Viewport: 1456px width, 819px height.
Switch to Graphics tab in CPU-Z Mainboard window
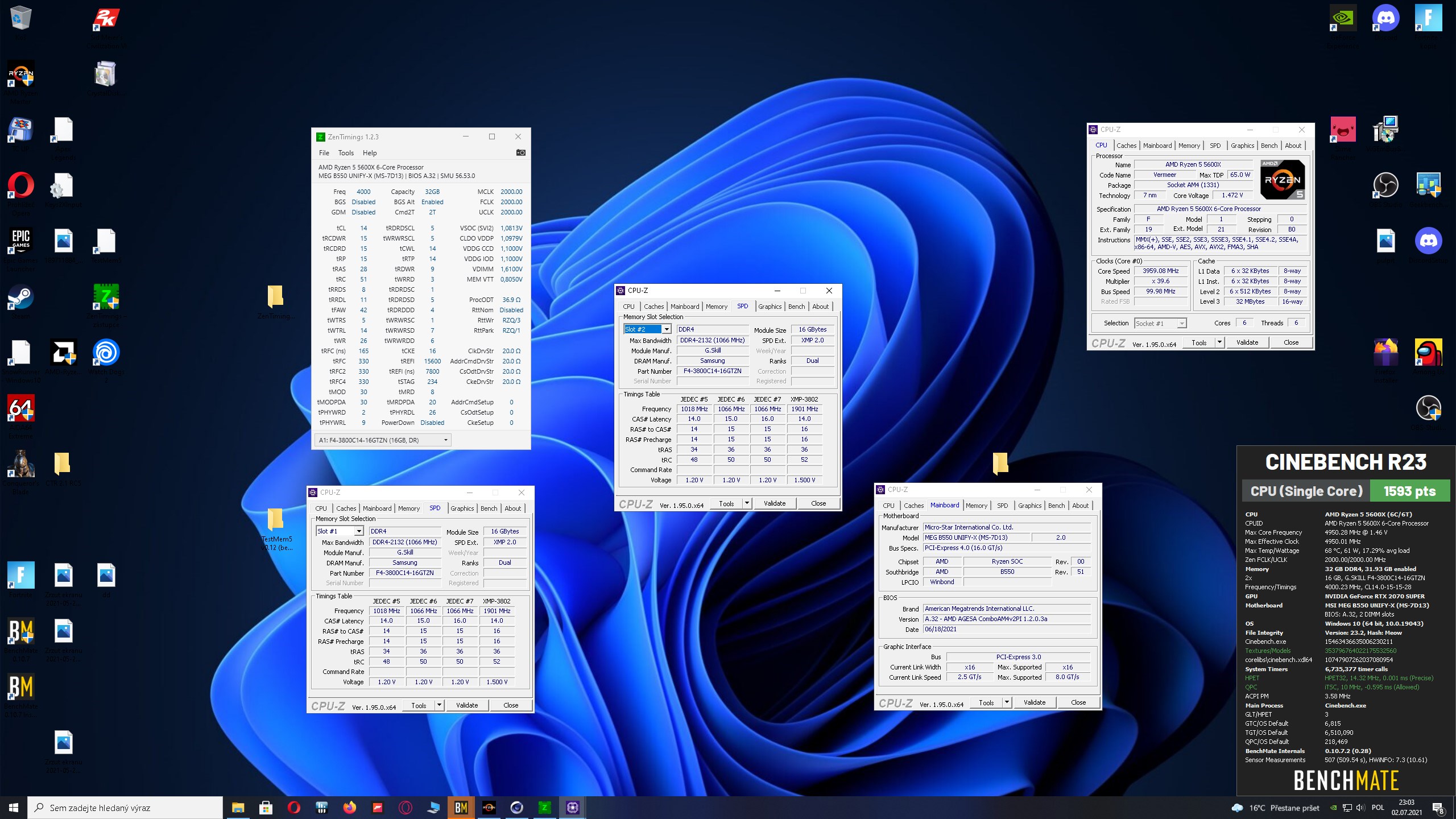[x=1029, y=506]
